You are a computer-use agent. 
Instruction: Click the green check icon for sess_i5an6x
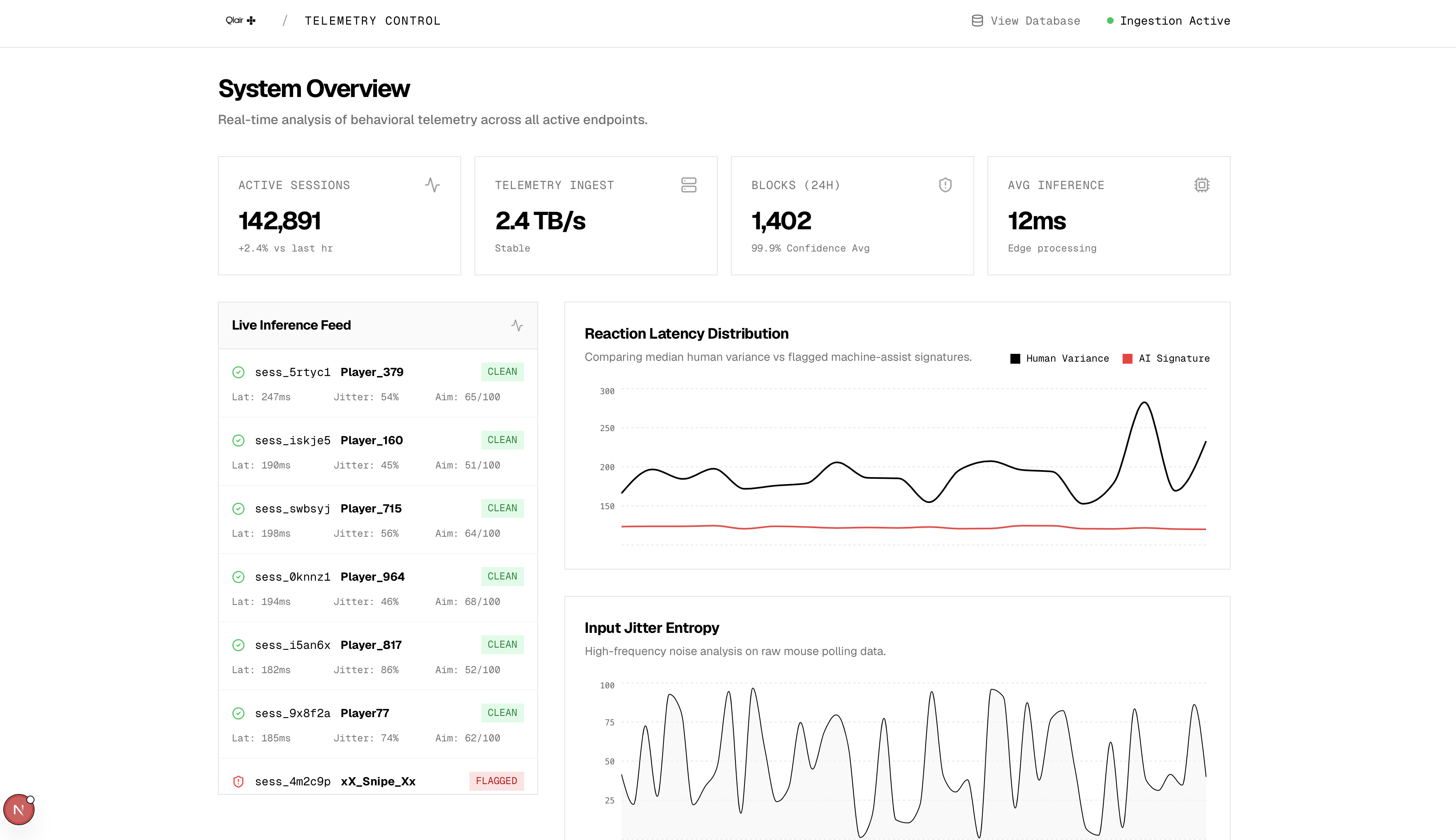click(238, 645)
